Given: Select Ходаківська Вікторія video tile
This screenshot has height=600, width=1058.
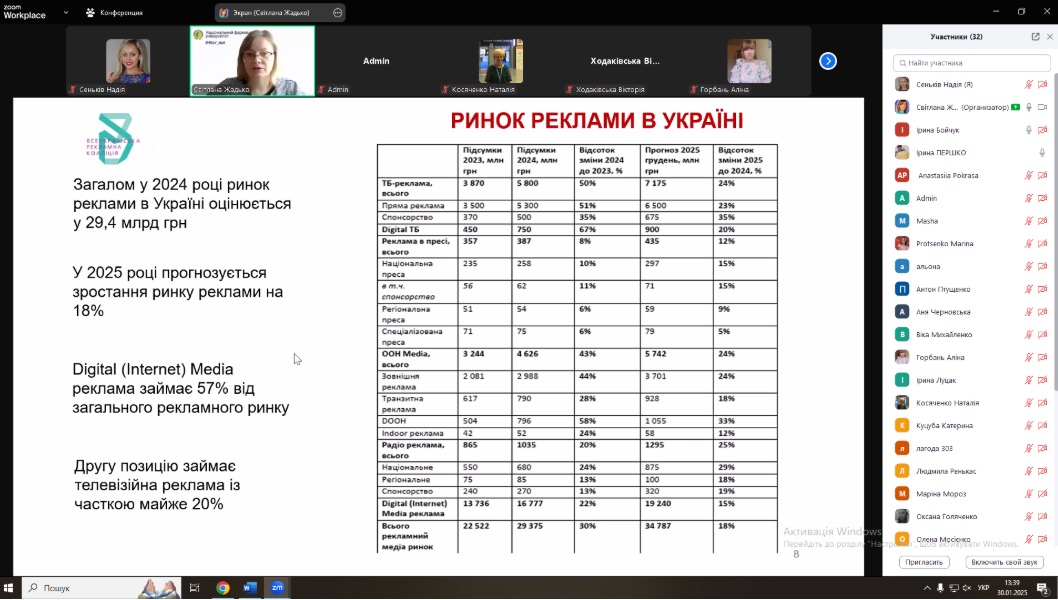Looking at the screenshot, I should pyautogui.click(x=625, y=61).
